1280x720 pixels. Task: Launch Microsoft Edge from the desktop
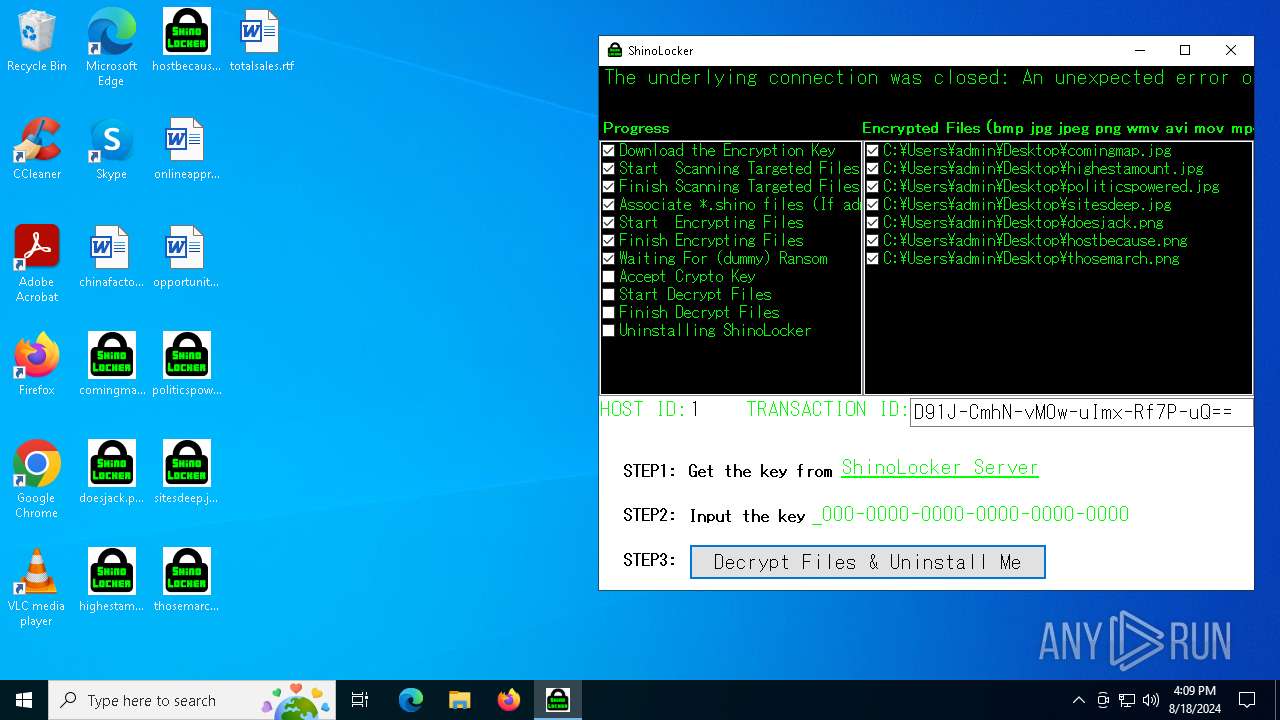(x=111, y=48)
